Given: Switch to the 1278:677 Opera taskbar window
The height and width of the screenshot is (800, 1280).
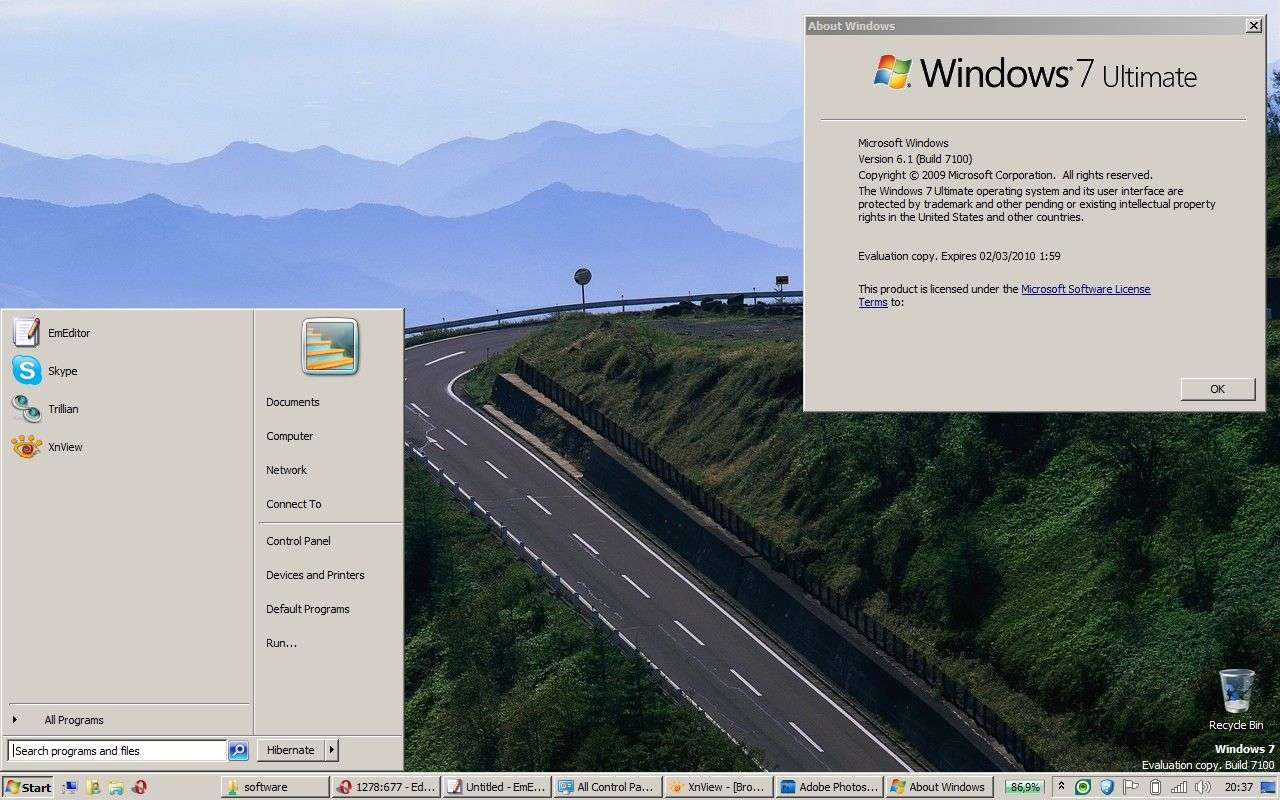Looking at the screenshot, I should click(x=386, y=787).
